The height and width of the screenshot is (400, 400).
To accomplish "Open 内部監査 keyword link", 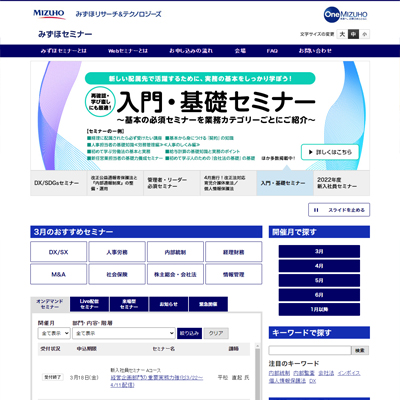I will 304,373.
